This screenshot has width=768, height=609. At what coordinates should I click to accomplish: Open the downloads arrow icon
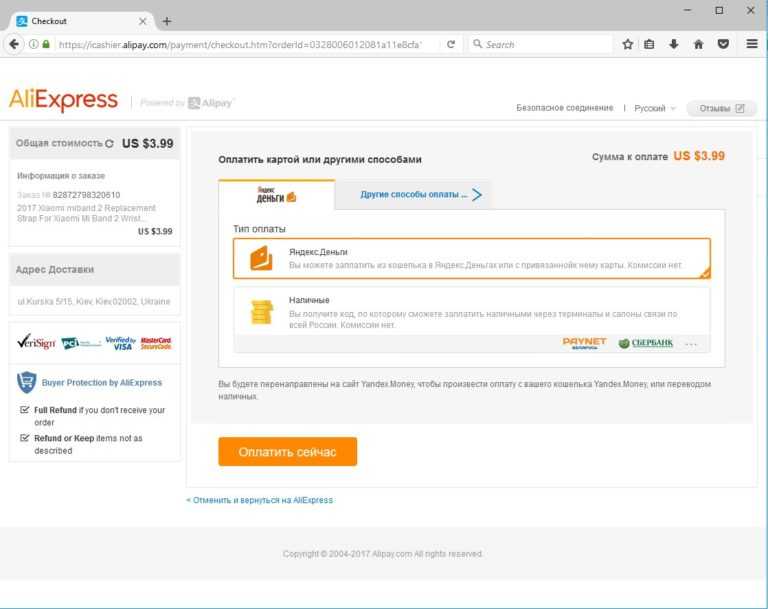(x=674, y=44)
